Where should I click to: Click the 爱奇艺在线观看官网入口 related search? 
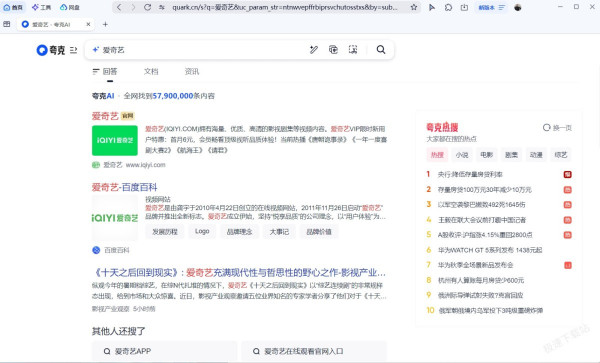[x=314, y=351]
